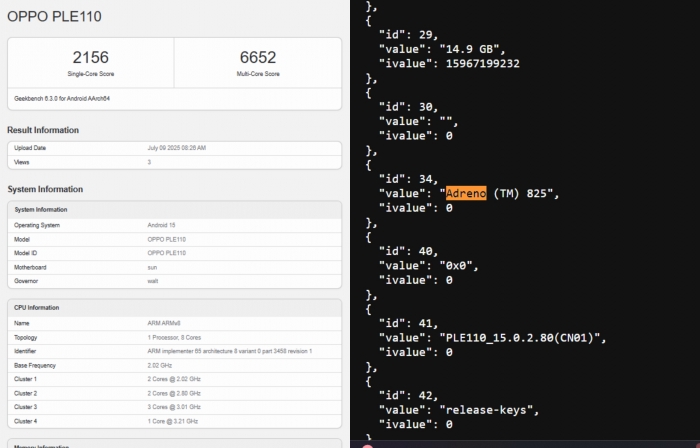Click the 2 Cores @ 2.02 GHz value
The height and width of the screenshot is (448, 700).
pos(174,379)
